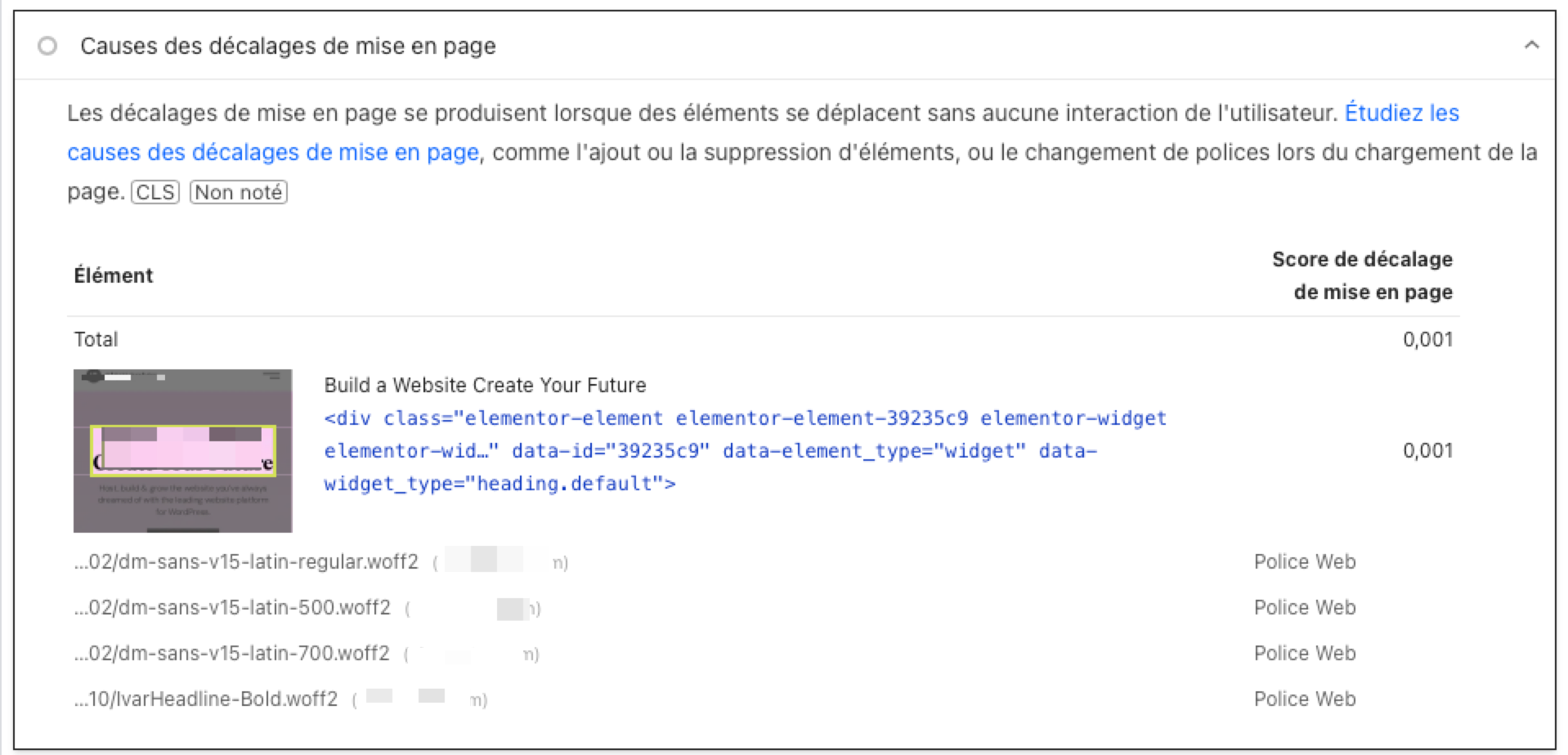Click the CLS metric badge
This screenshot has height=755, width=1568.
point(155,192)
